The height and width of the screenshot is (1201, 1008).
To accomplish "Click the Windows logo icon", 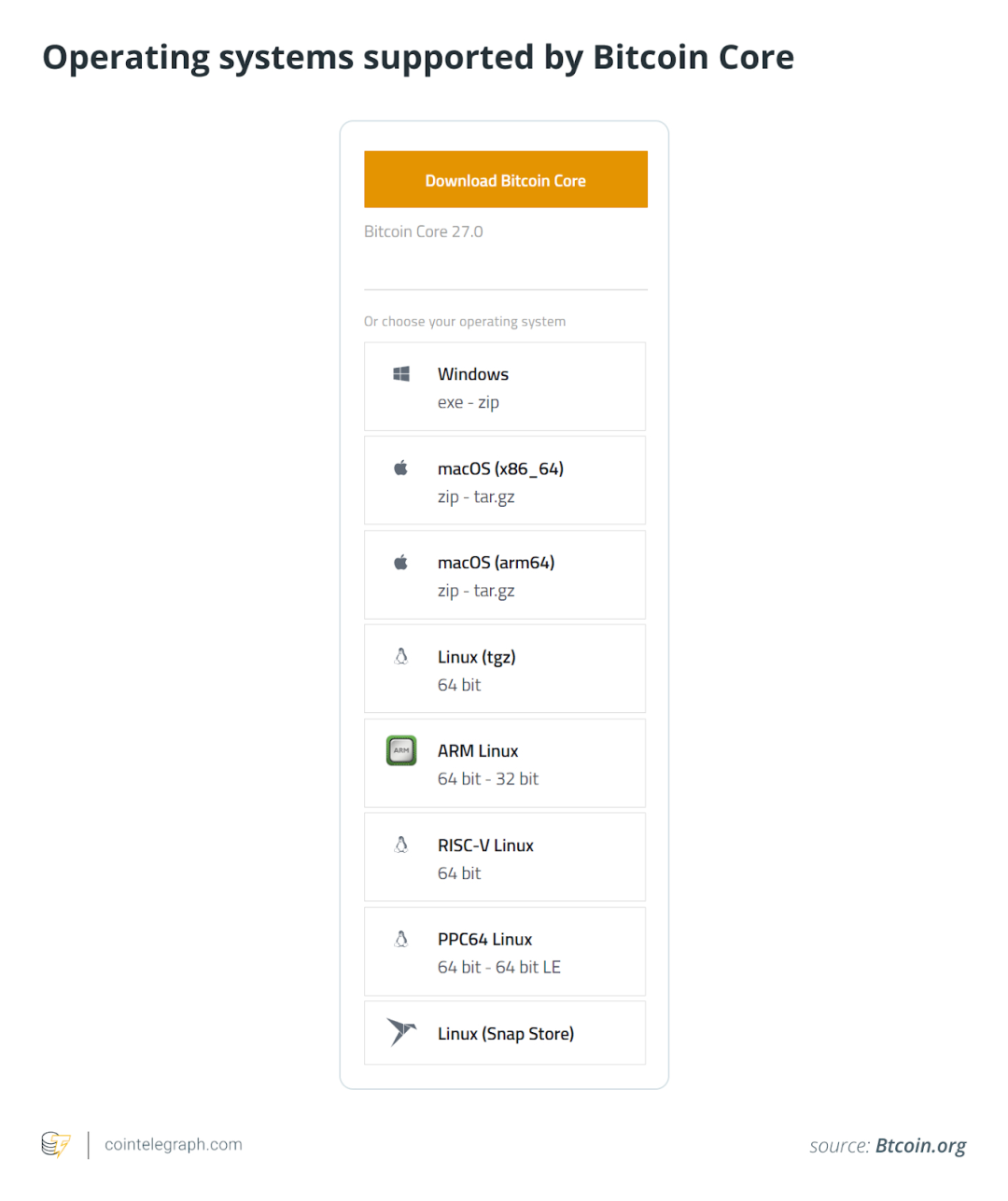I will pyautogui.click(x=401, y=374).
